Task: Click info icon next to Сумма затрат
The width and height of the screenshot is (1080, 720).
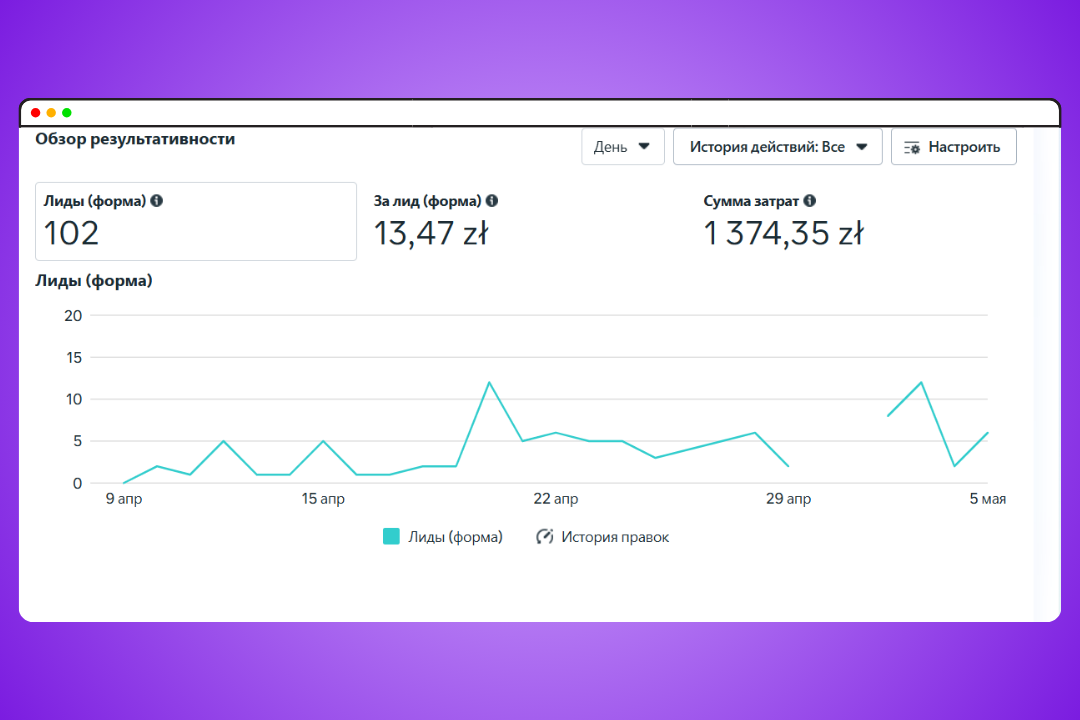Action: (810, 200)
